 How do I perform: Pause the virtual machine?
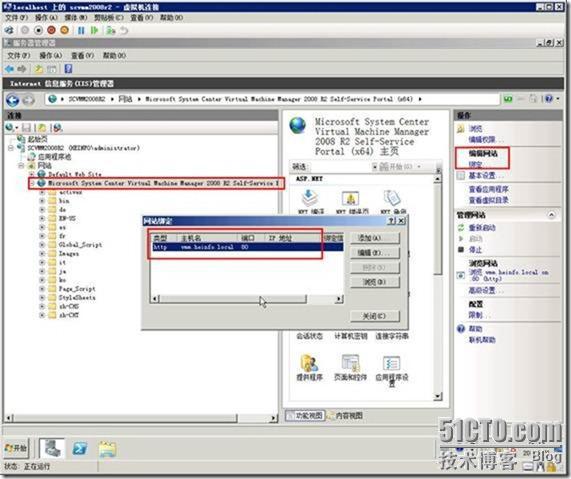tap(81, 30)
